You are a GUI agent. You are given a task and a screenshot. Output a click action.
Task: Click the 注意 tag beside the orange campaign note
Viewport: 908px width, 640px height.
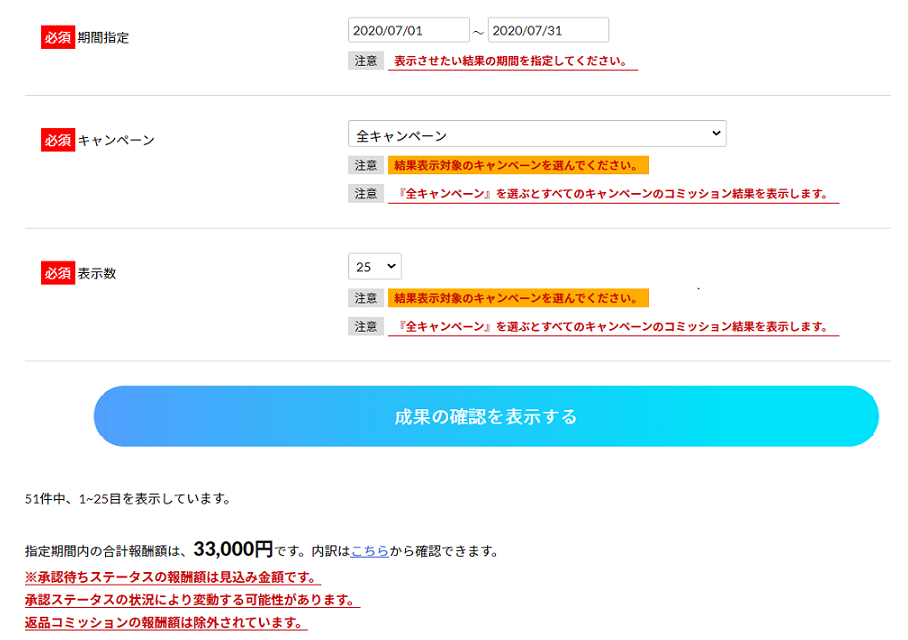pos(366,165)
